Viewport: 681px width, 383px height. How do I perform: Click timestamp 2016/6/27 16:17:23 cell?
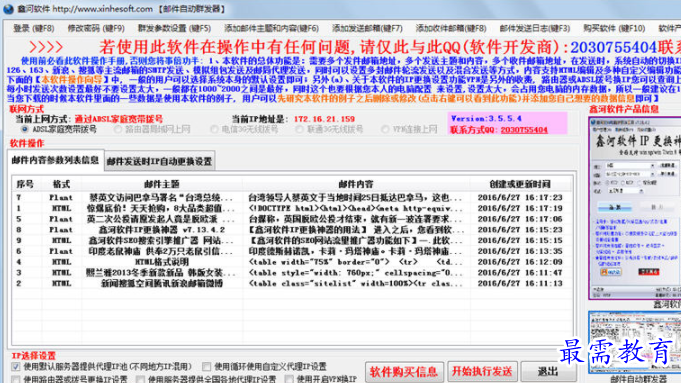click(x=520, y=198)
